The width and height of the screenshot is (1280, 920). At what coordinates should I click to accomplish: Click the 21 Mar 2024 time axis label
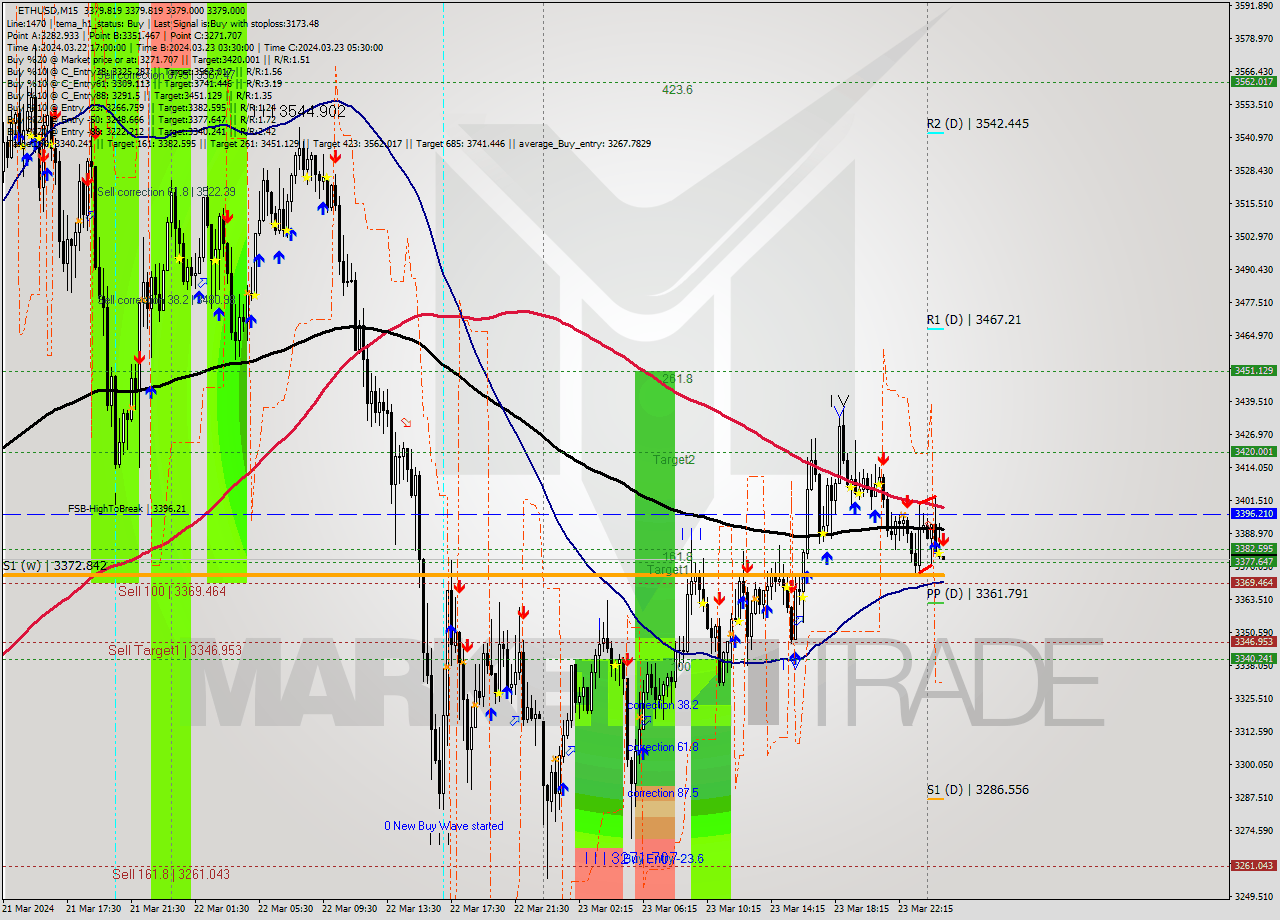(x=28, y=909)
